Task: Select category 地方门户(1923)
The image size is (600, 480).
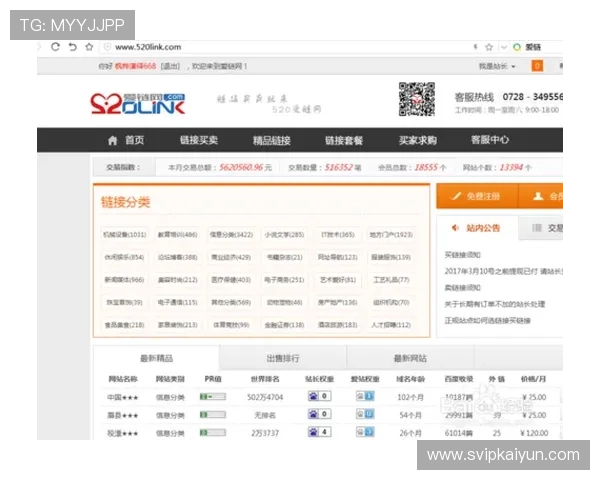Action: pyautogui.click(x=391, y=235)
